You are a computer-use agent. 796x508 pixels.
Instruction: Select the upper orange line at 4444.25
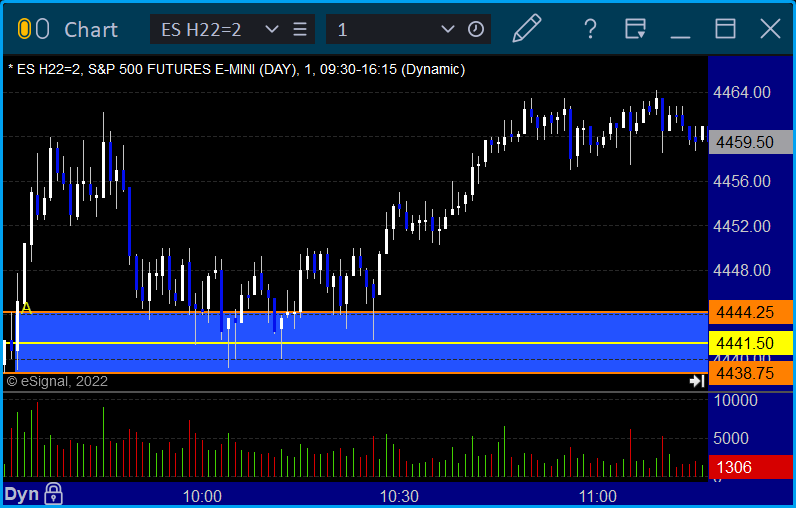pyautogui.click(x=355, y=312)
